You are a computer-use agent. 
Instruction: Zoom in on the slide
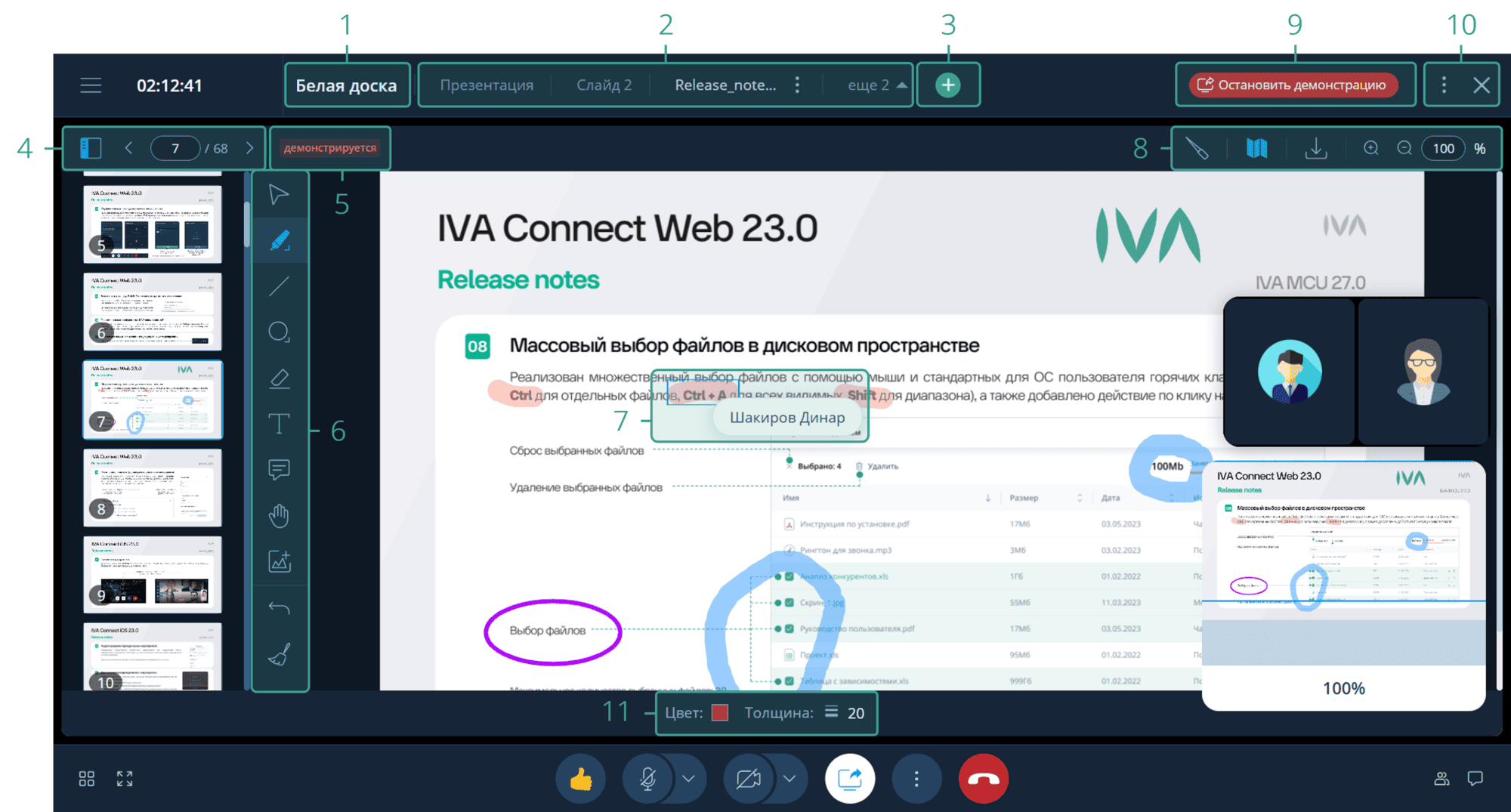(1371, 148)
